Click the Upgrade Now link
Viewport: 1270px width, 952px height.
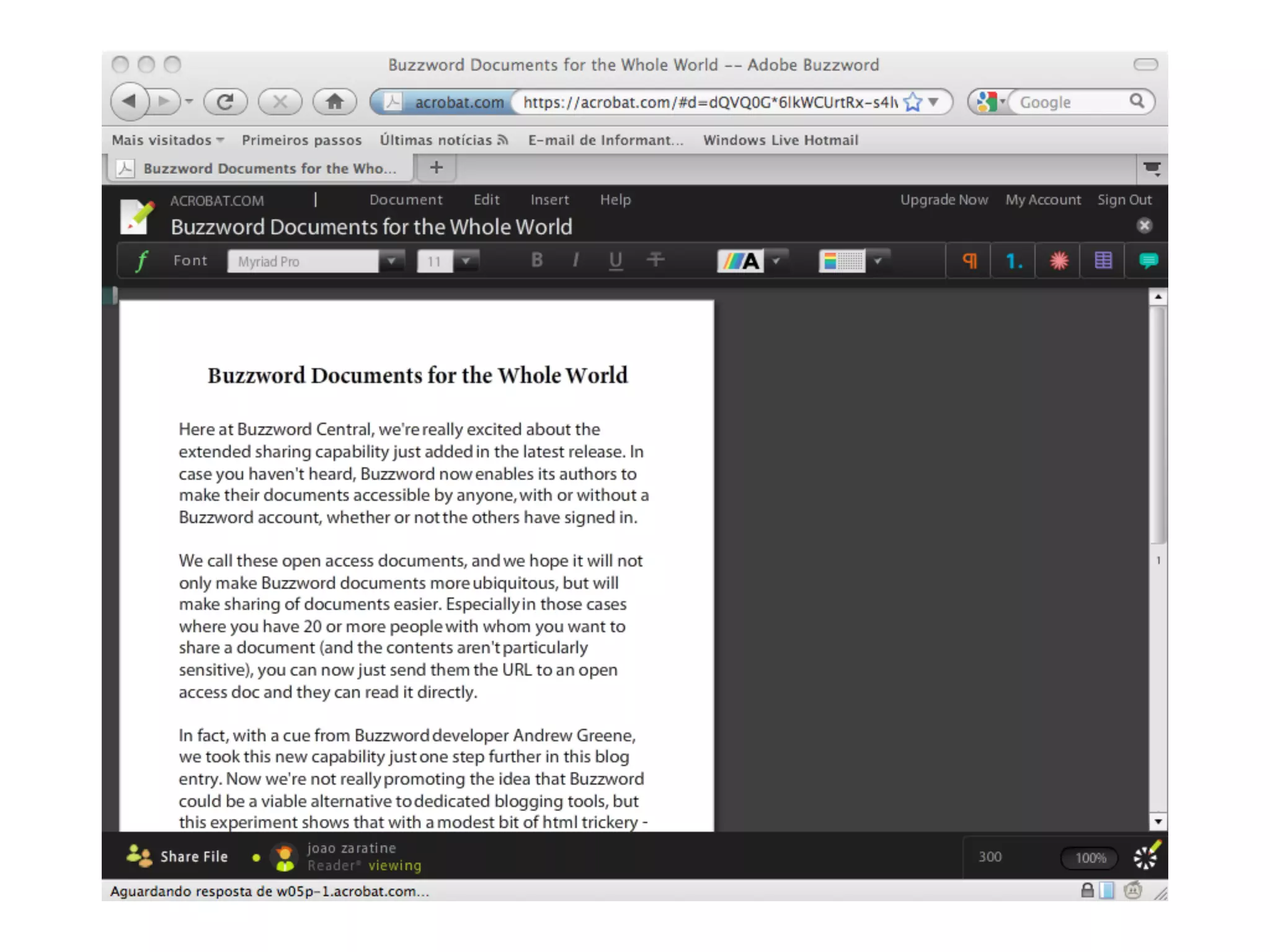[944, 200]
